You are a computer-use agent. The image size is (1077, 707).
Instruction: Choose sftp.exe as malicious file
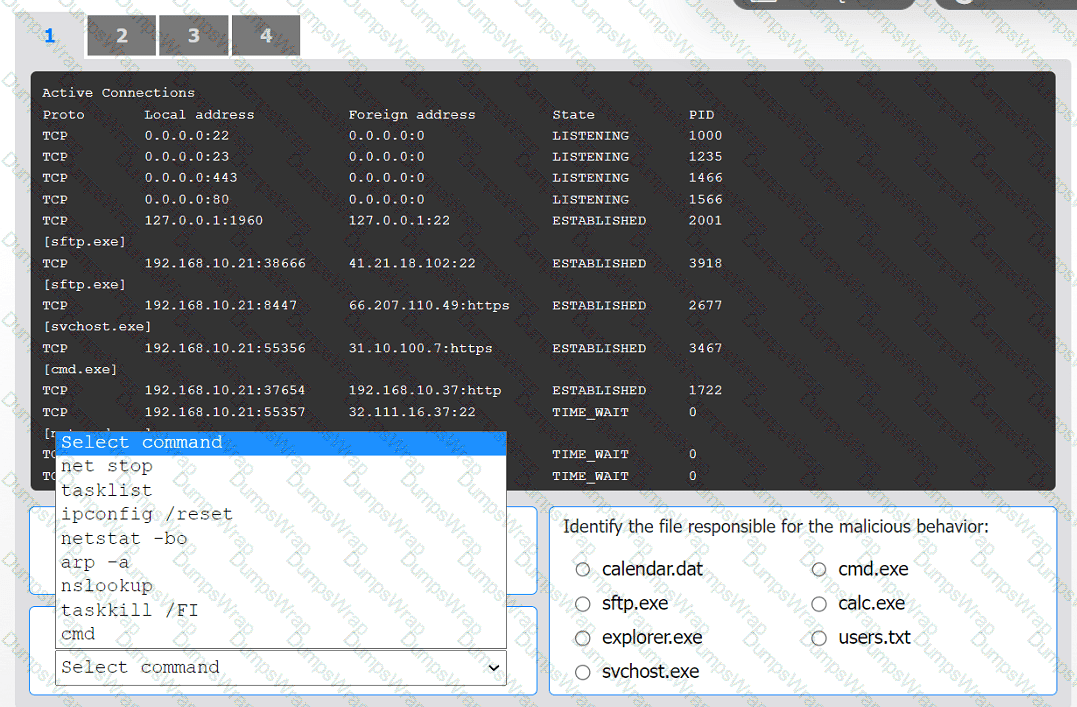tap(583, 604)
